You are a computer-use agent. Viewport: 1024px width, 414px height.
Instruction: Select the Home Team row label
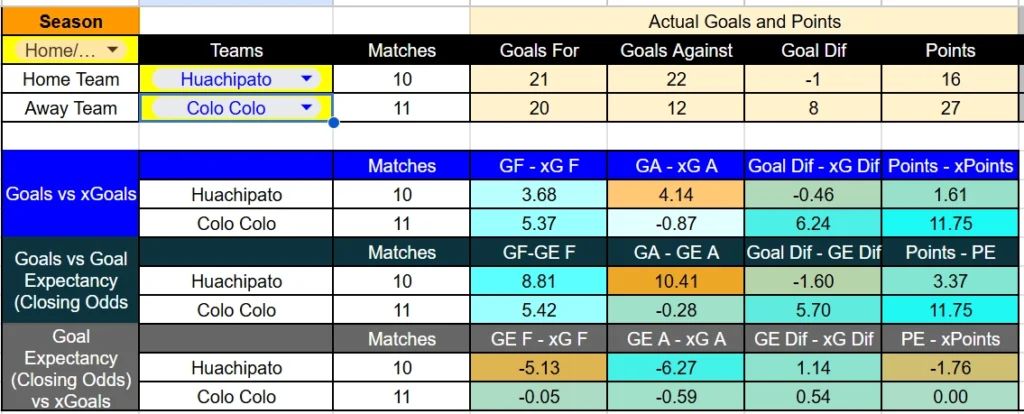pyautogui.click(x=71, y=79)
